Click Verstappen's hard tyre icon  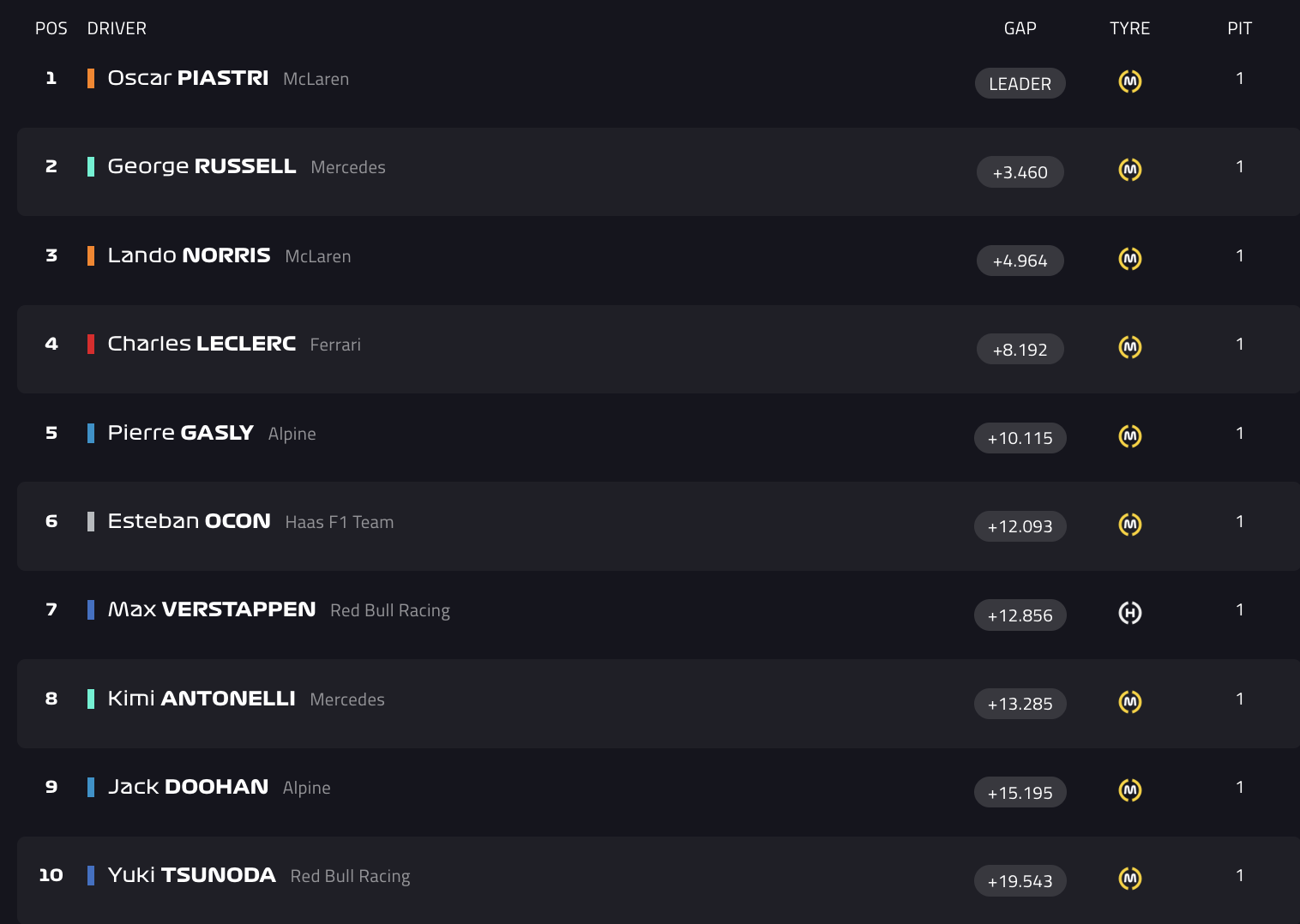pos(1130,613)
